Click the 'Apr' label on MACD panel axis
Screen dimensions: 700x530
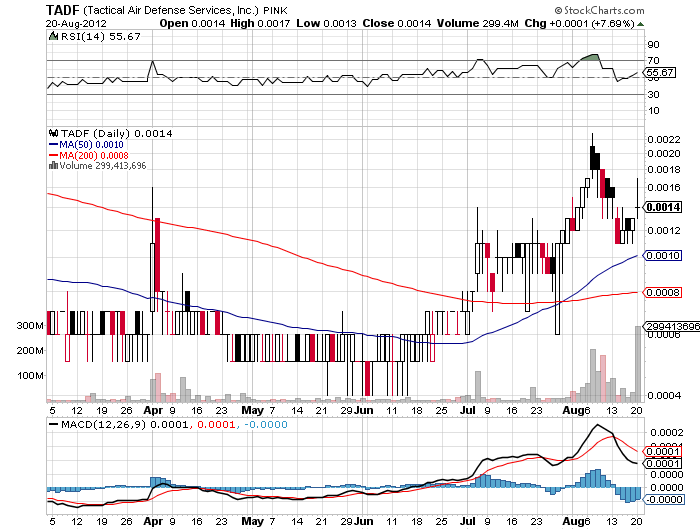153,521
